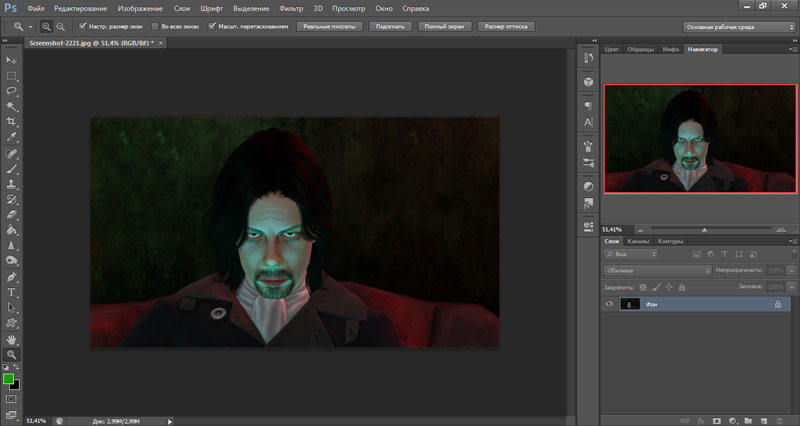Open the Styles panel icon
This screenshot has width=800, height=426.
(x=588, y=203)
